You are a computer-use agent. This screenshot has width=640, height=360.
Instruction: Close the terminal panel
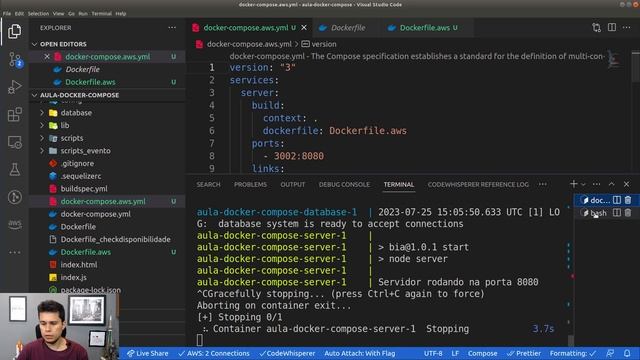click(x=627, y=184)
